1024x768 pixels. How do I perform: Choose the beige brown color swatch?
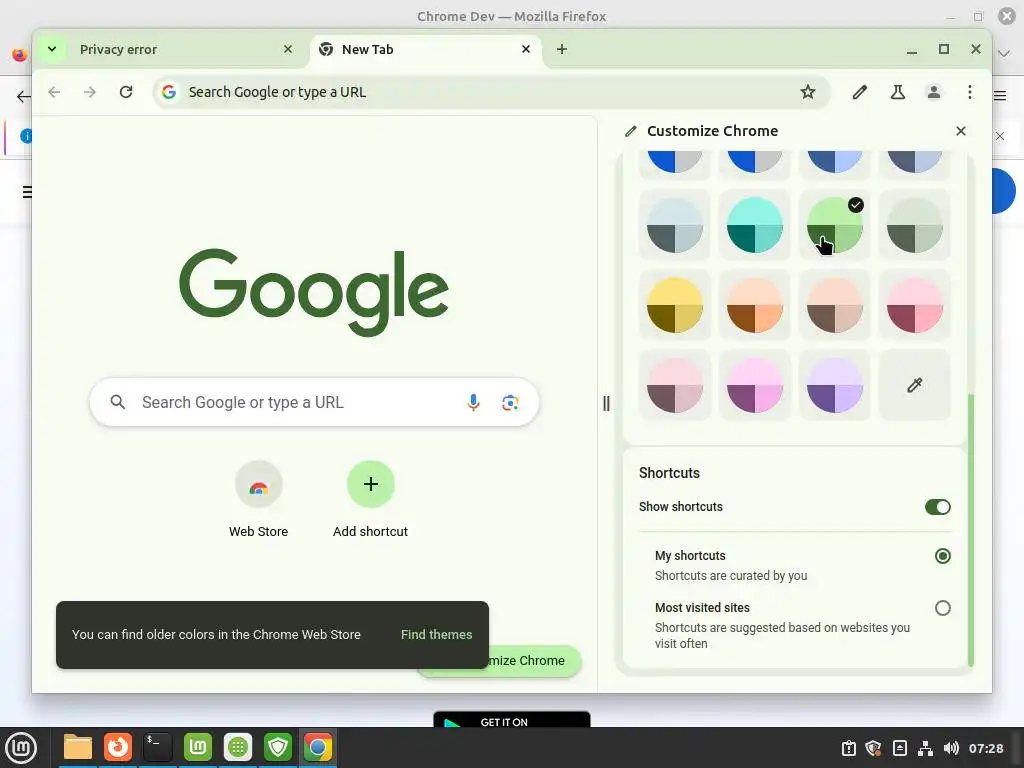835,305
